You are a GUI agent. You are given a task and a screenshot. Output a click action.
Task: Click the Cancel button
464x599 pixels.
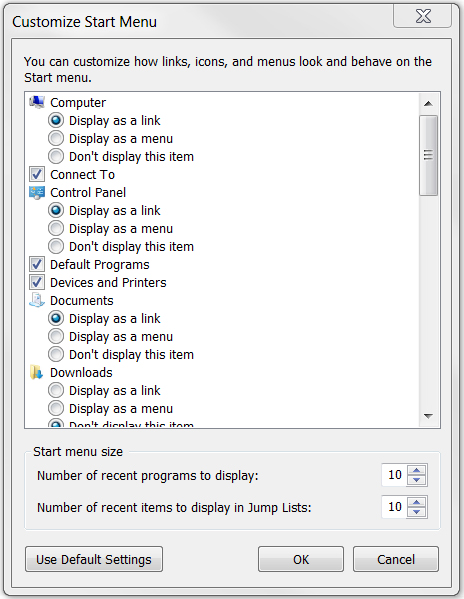pos(396,559)
